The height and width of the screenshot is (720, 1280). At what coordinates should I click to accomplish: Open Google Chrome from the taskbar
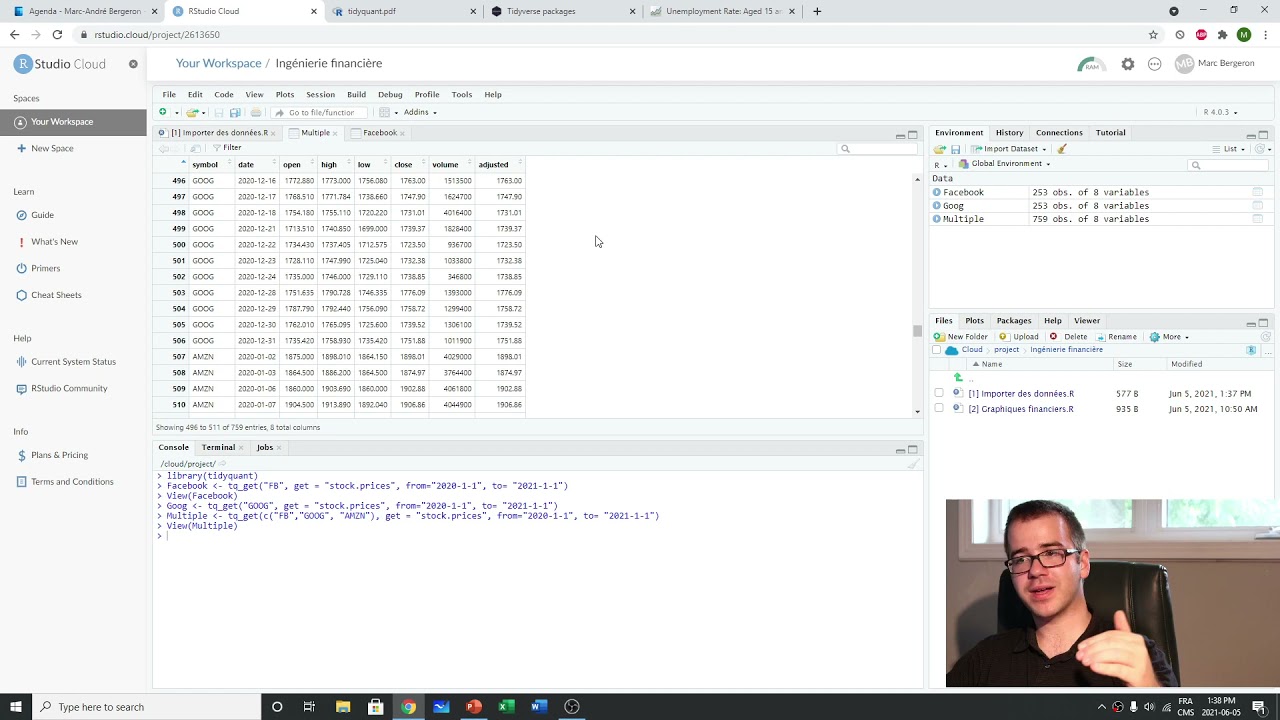[x=408, y=707]
